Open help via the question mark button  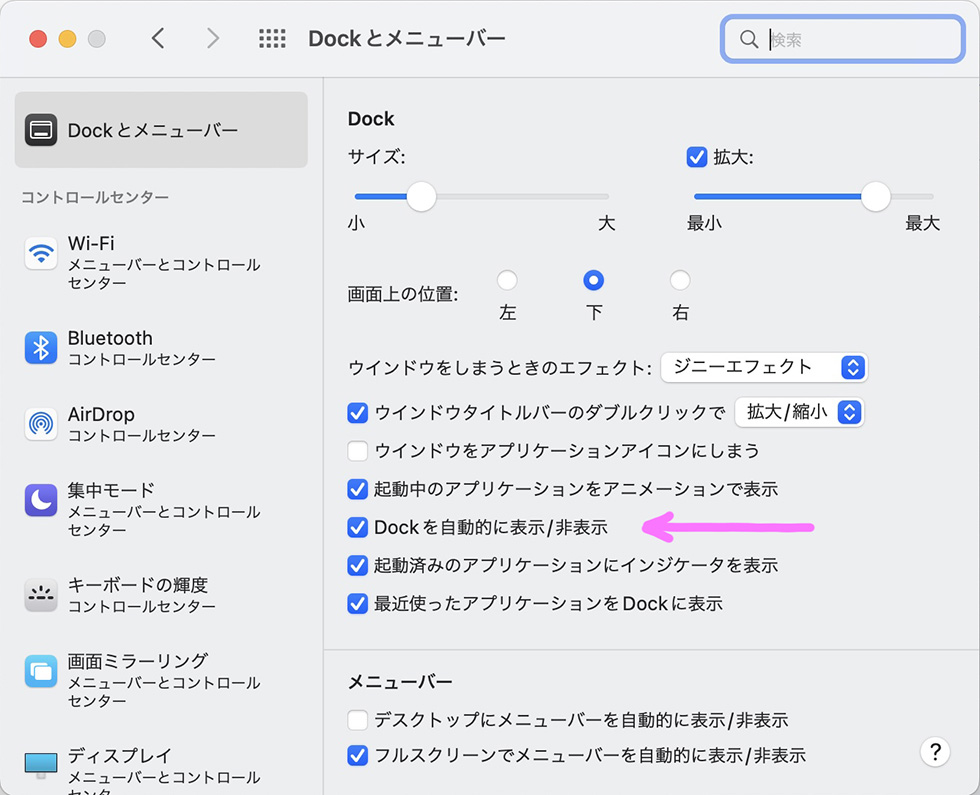[935, 752]
